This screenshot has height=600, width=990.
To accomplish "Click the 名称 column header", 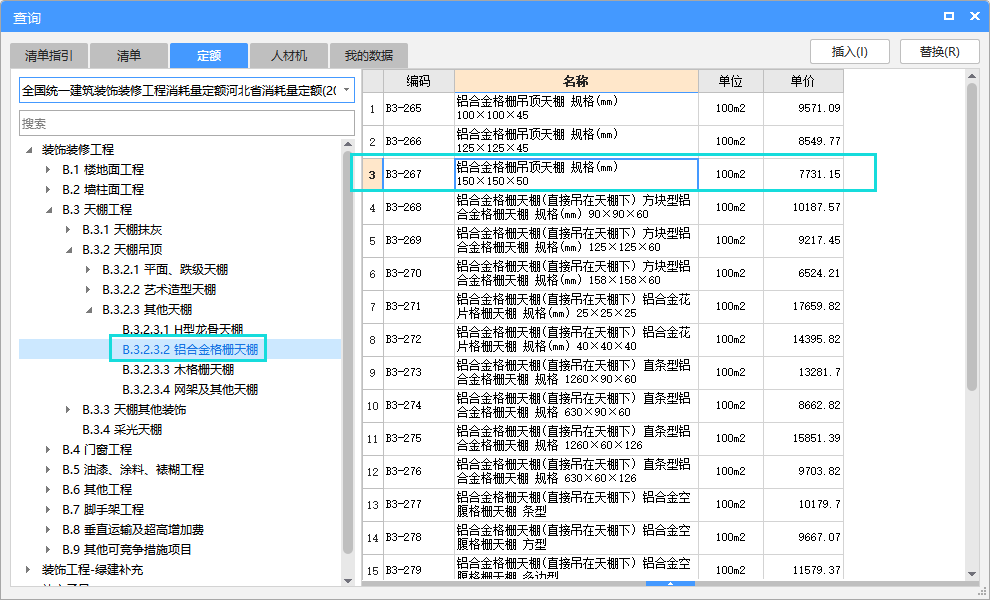I will (x=576, y=81).
